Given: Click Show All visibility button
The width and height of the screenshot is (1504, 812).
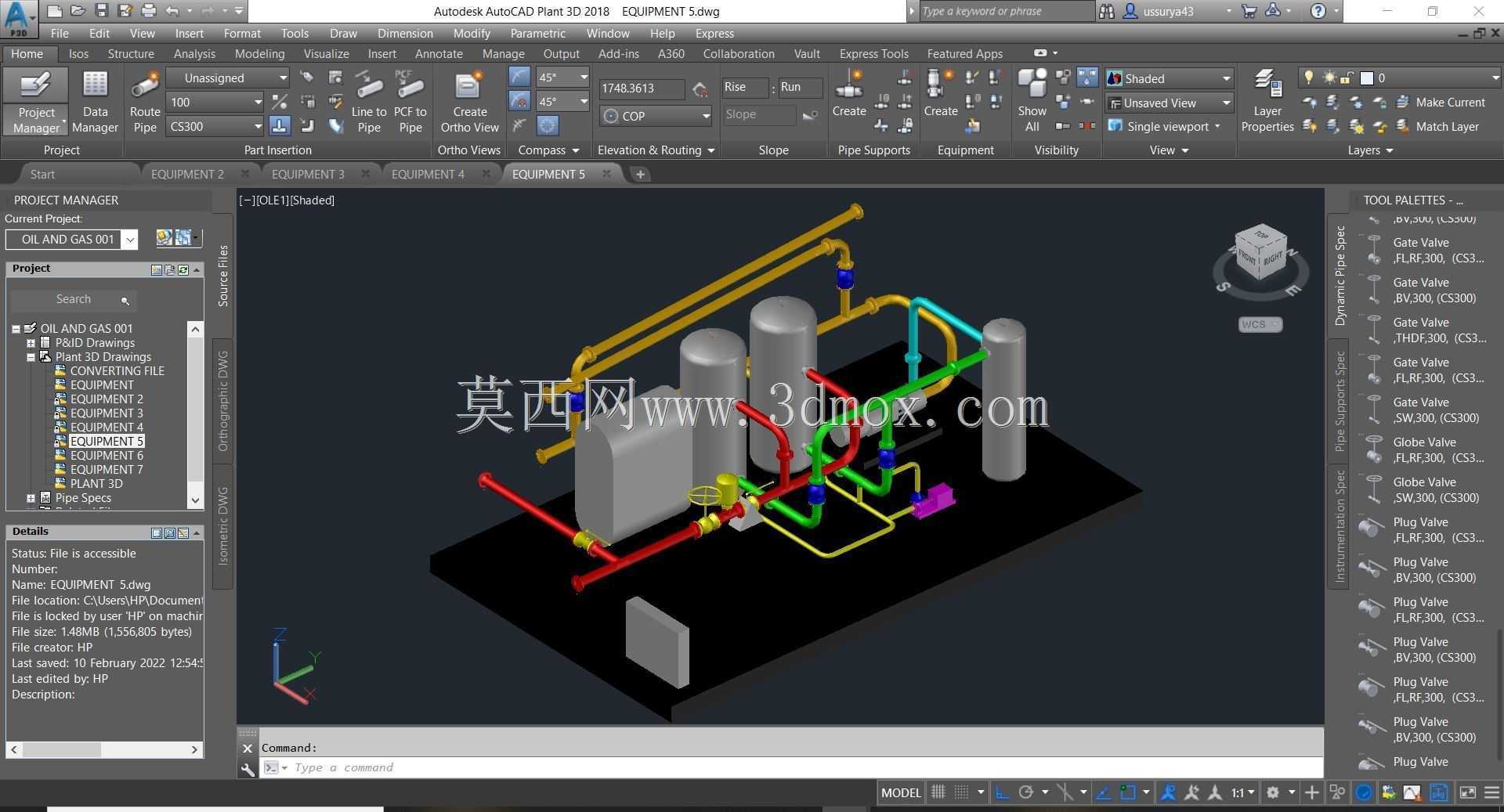Looking at the screenshot, I should [x=1032, y=101].
